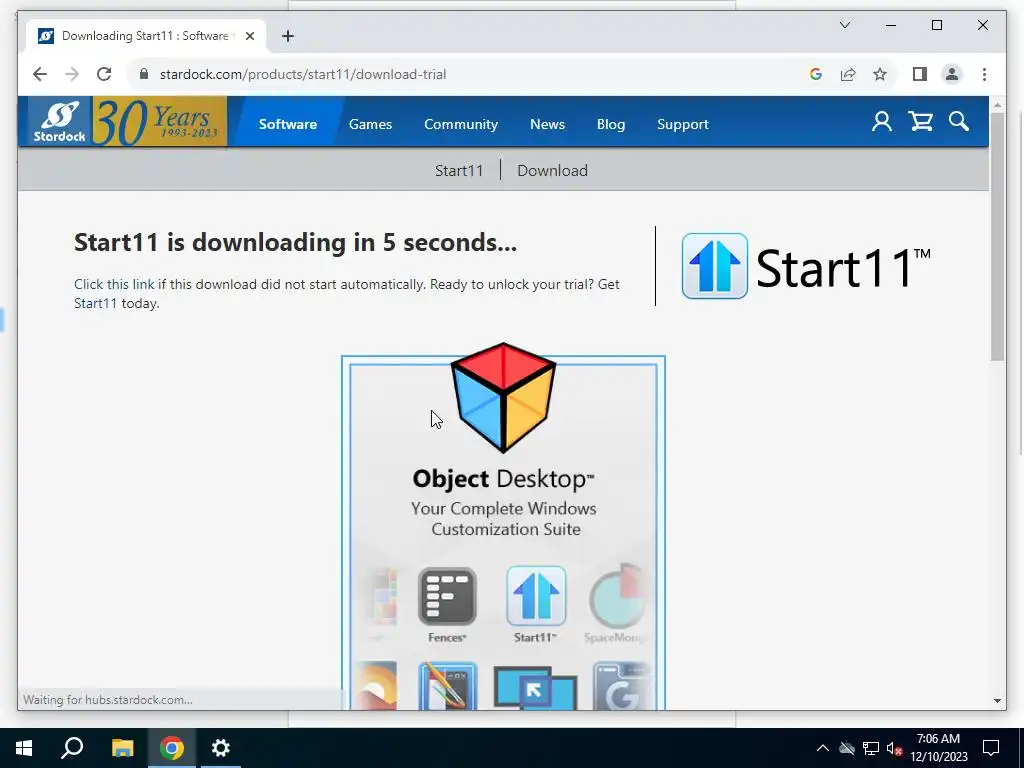The width and height of the screenshot is (1024, 768).
Task: Click the scrollbar down arrow
Action: [997, 701]
